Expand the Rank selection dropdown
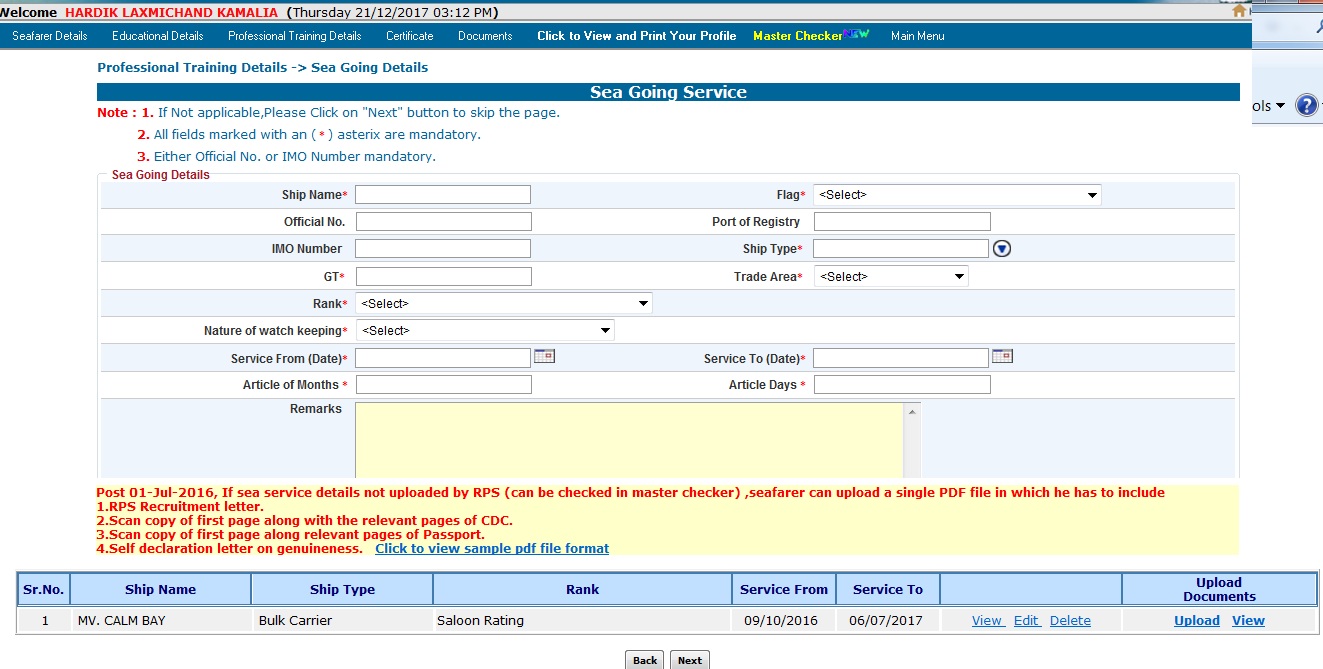Image resolution: width=1323 pixels, height=669 pixels. 504,303
